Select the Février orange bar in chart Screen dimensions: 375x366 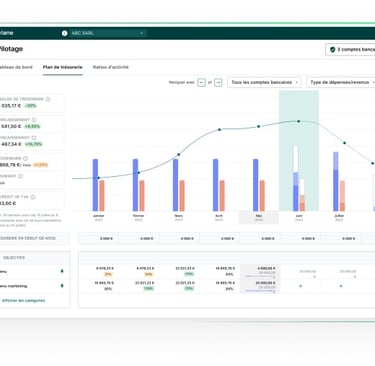point(142,196)
